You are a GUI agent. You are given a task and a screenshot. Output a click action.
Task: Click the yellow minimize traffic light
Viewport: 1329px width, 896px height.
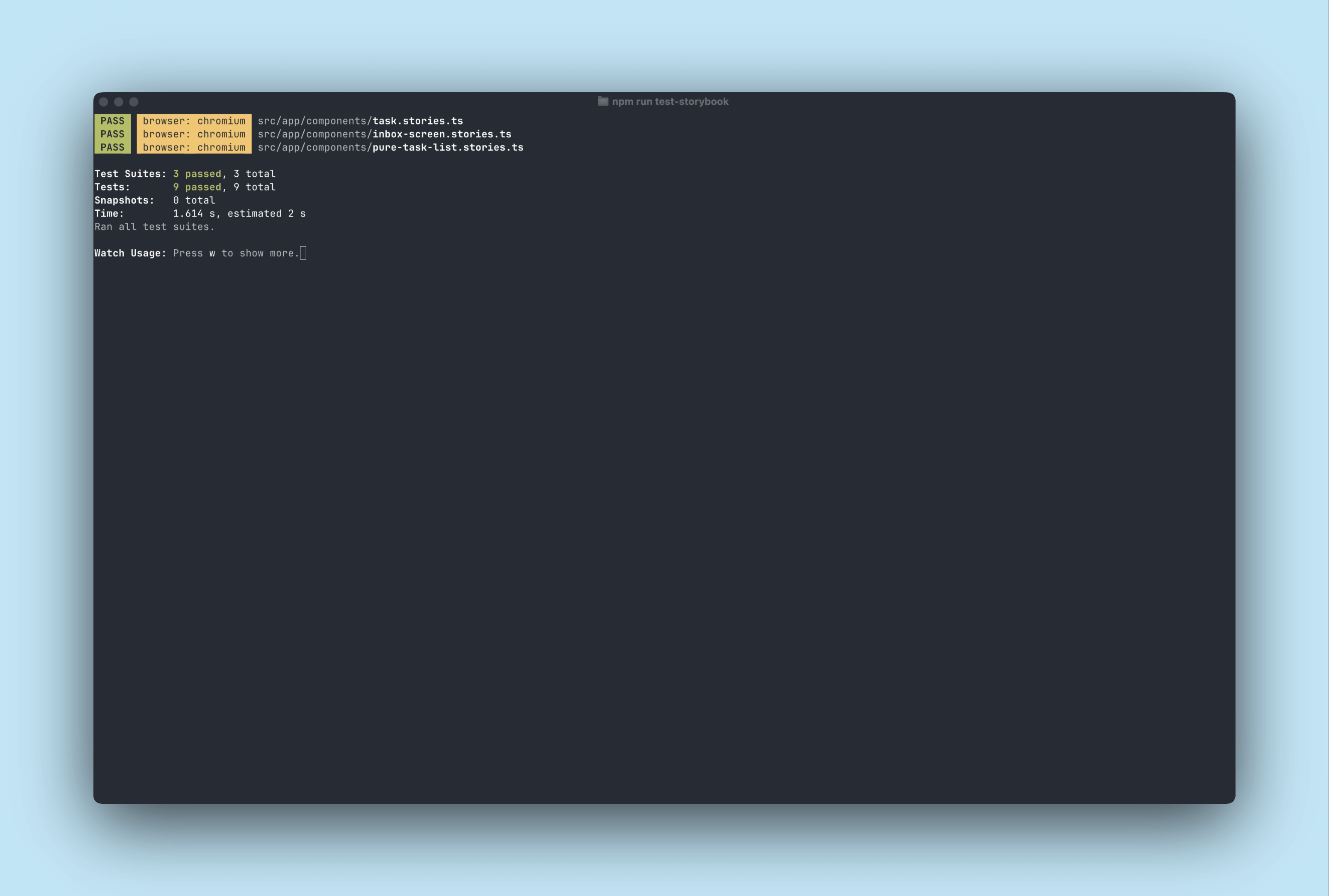(119, 101)
